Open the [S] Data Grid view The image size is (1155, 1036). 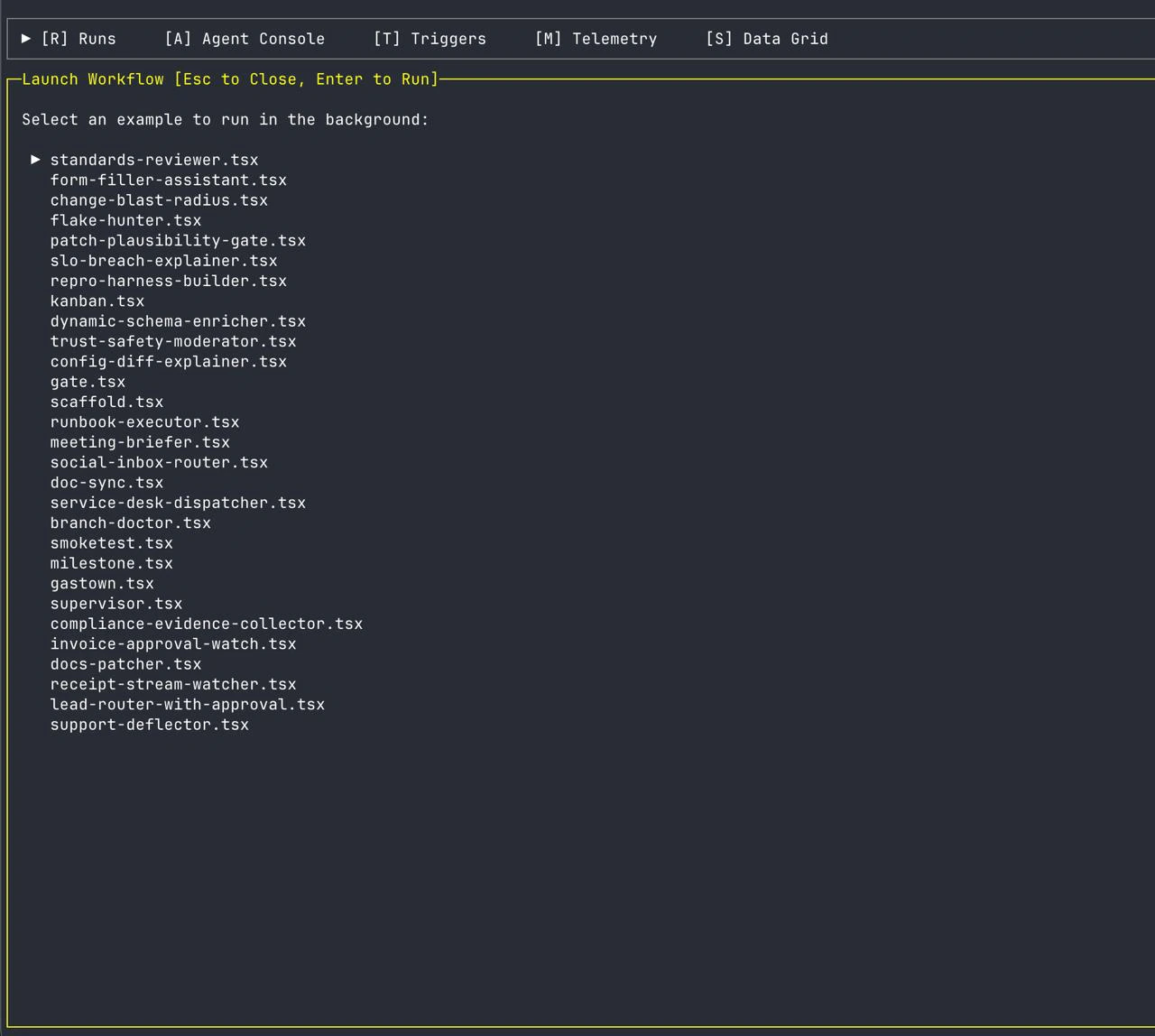point(766,38)
